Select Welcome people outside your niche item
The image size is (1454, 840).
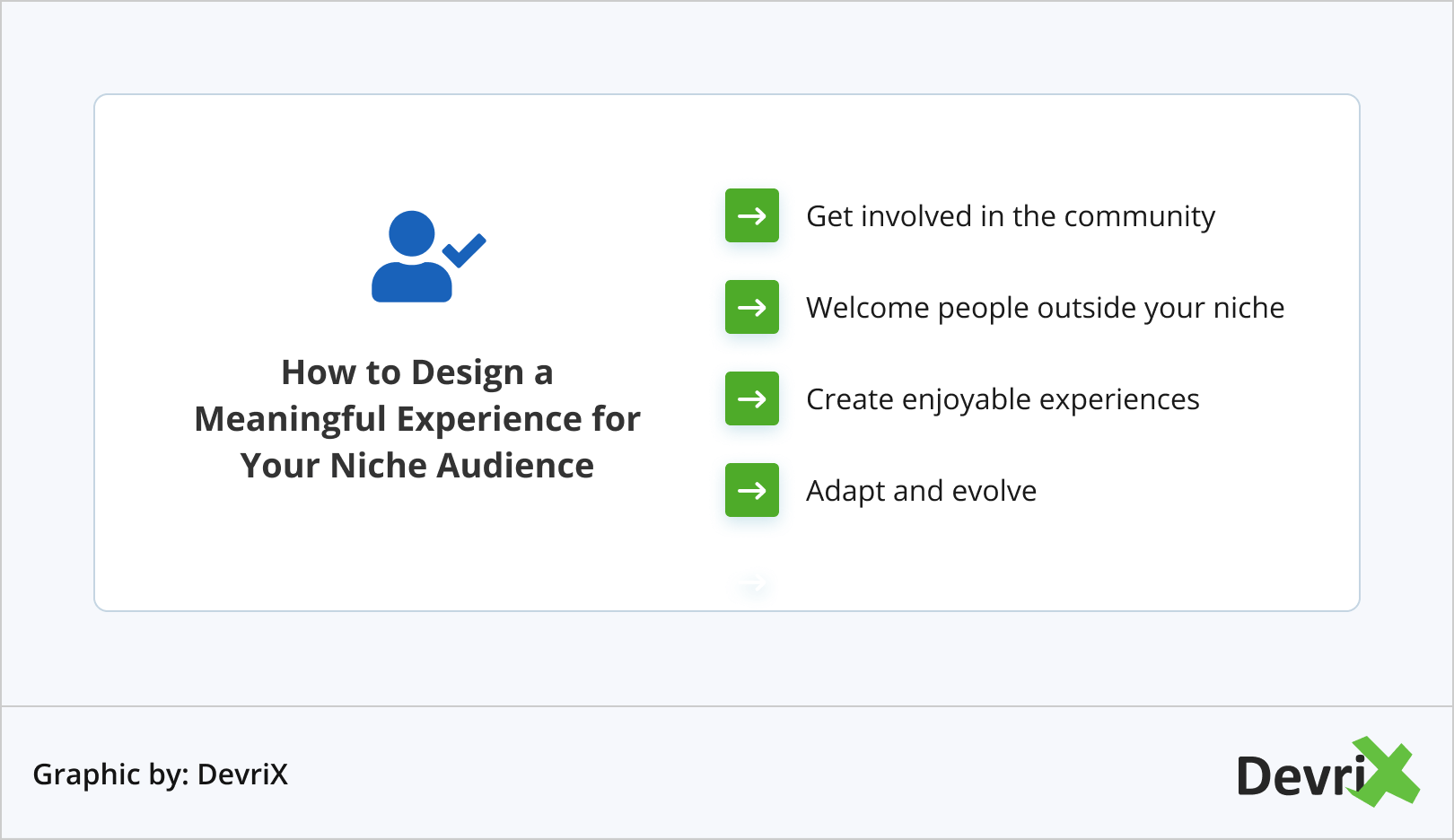[1045, 308]
